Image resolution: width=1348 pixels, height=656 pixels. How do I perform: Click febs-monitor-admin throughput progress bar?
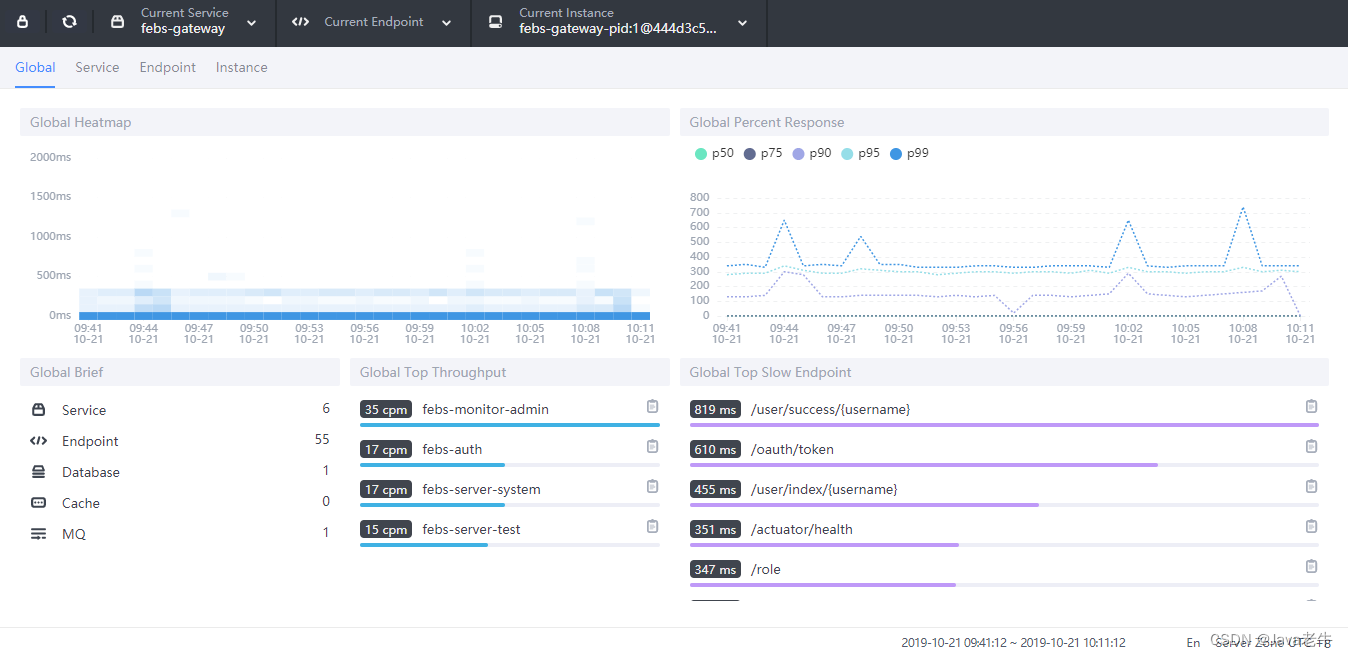510,425
